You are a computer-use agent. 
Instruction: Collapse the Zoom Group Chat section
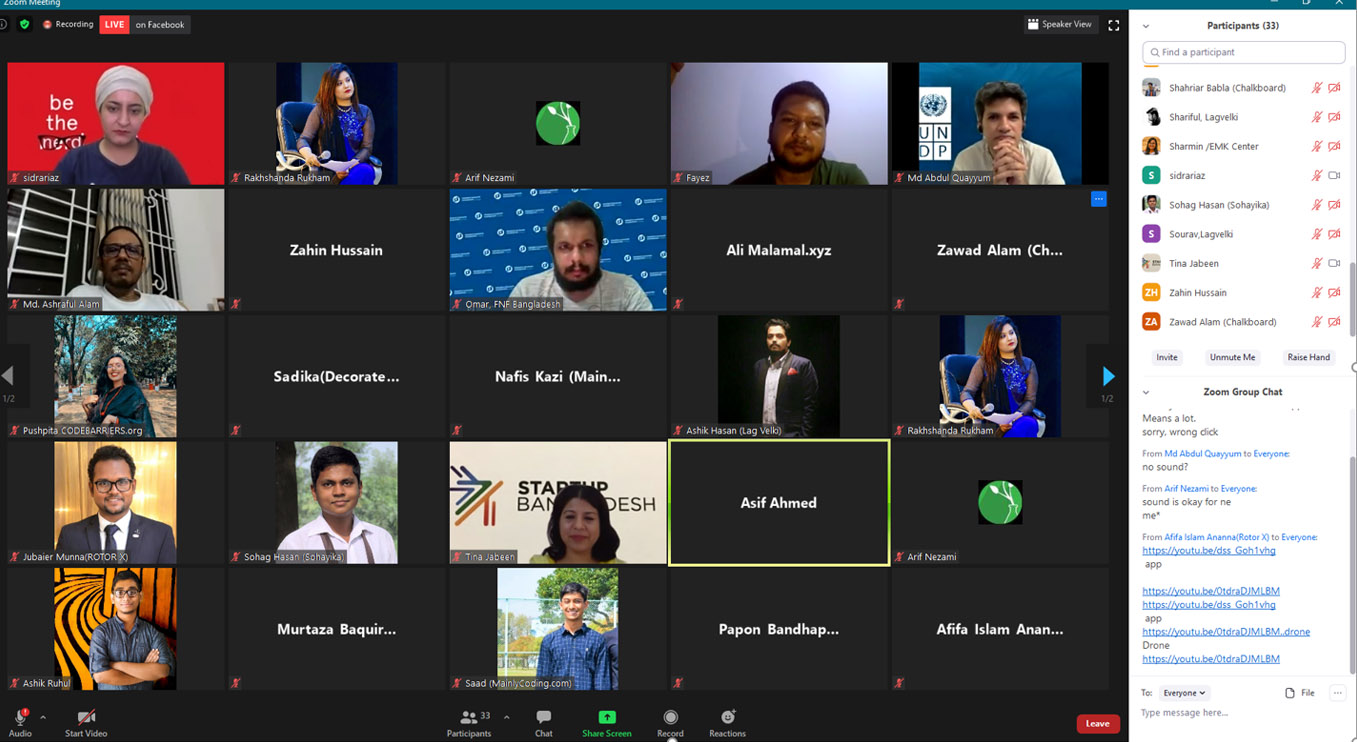tap(1146, 392)
